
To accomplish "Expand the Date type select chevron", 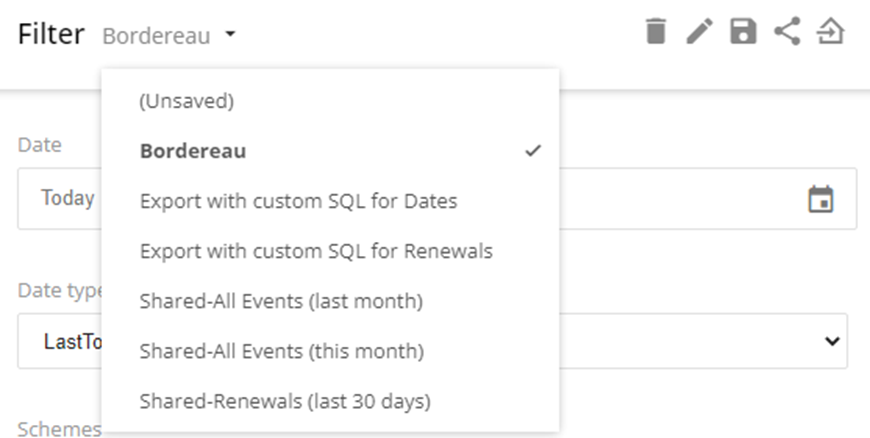I will (x=832, y=341).
